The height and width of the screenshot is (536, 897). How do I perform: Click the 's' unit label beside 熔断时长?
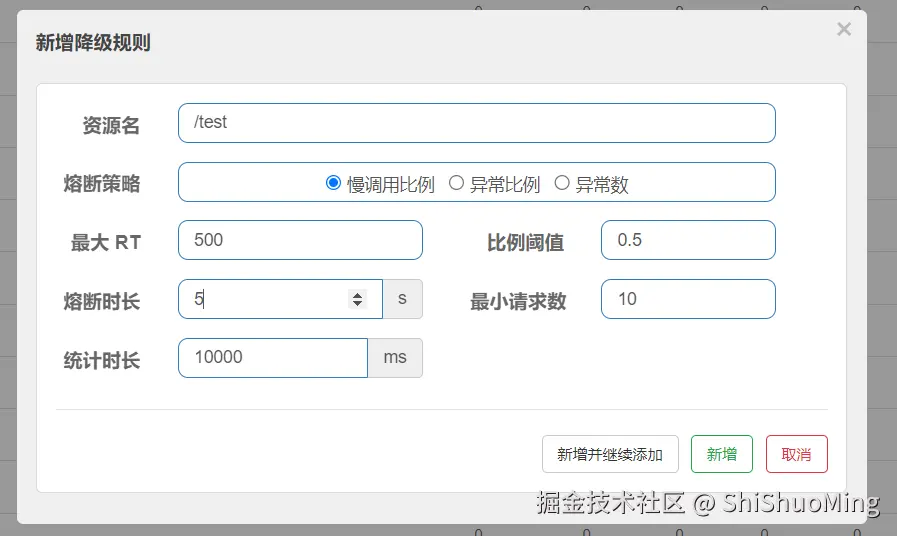pyautogui.click(x=402, y=299)
